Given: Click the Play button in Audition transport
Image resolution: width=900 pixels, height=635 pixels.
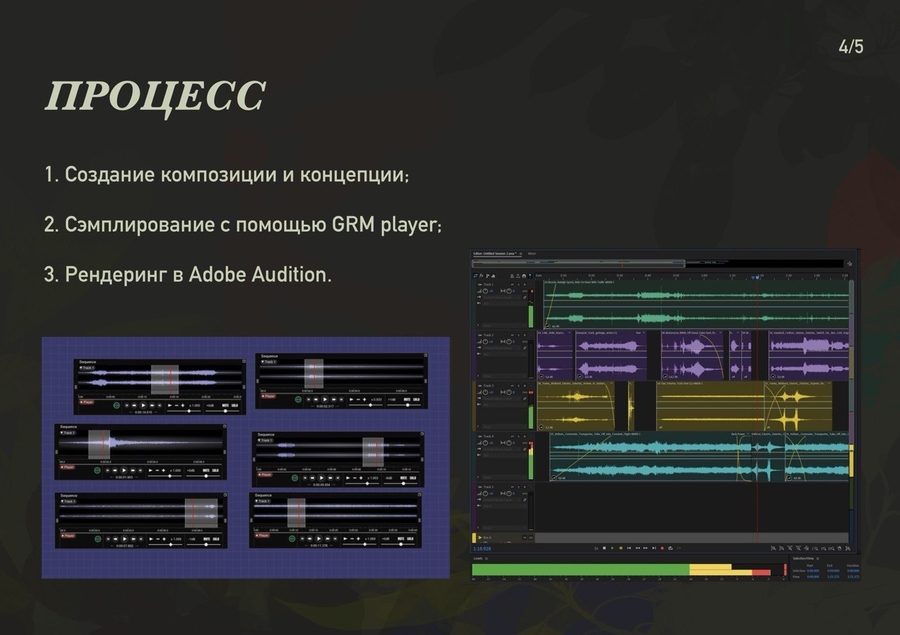Looking at the screenshot, I should coord(612,548).
